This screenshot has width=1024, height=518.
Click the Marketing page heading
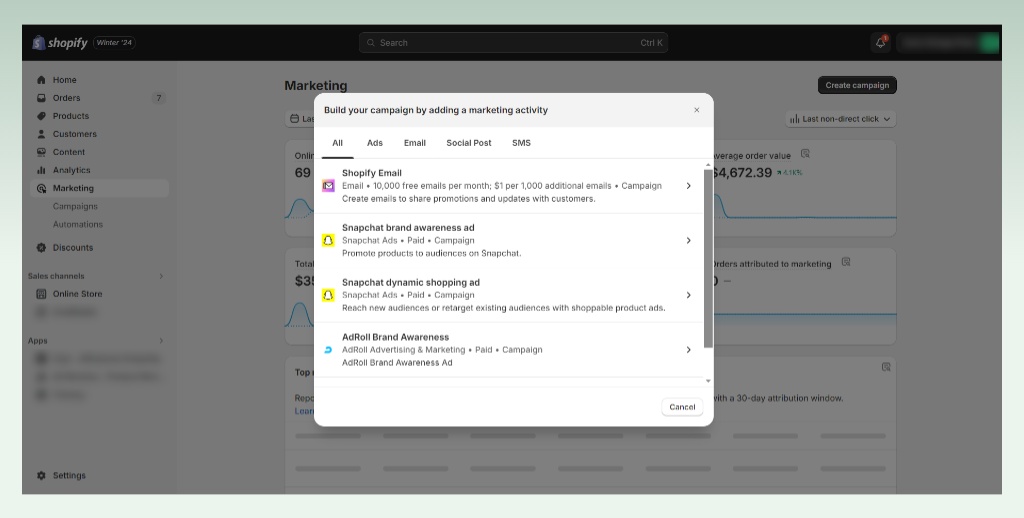(316, 86)
